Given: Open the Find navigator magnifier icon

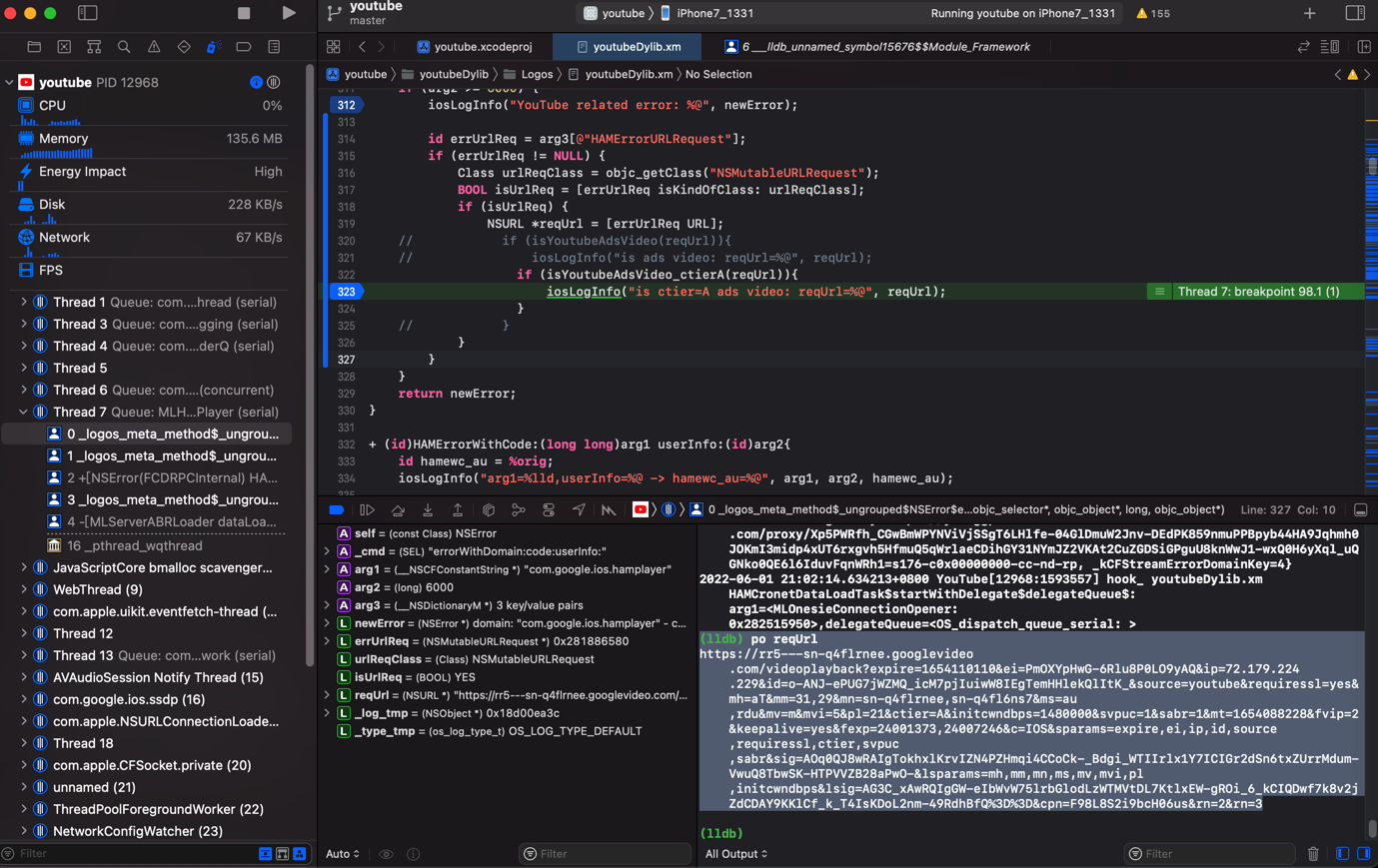Looking at the screenshot, I should point(124,47).
